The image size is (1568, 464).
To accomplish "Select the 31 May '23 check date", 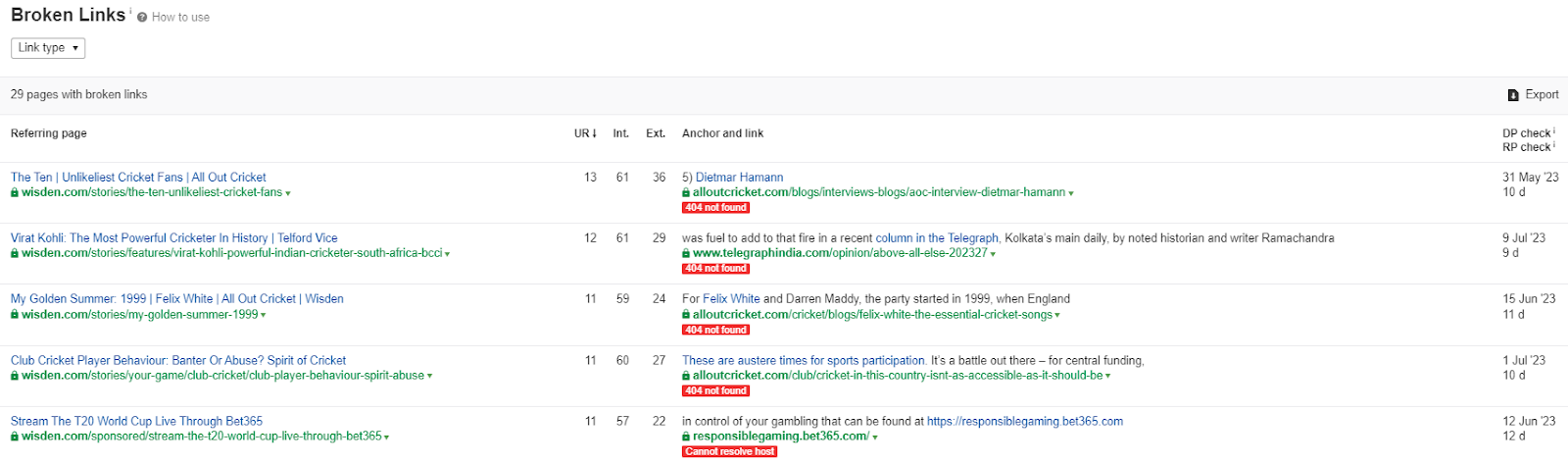I will 1531,178.
